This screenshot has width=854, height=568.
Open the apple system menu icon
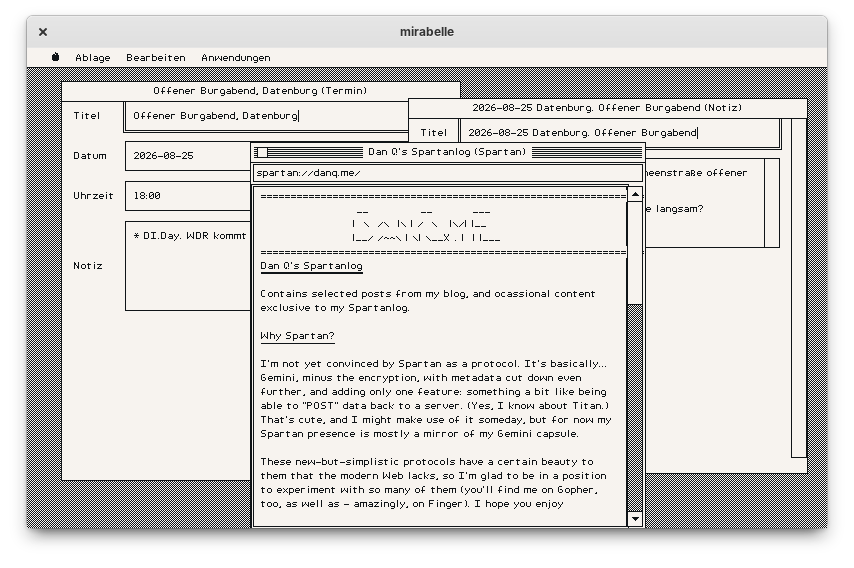pos(56,57)
